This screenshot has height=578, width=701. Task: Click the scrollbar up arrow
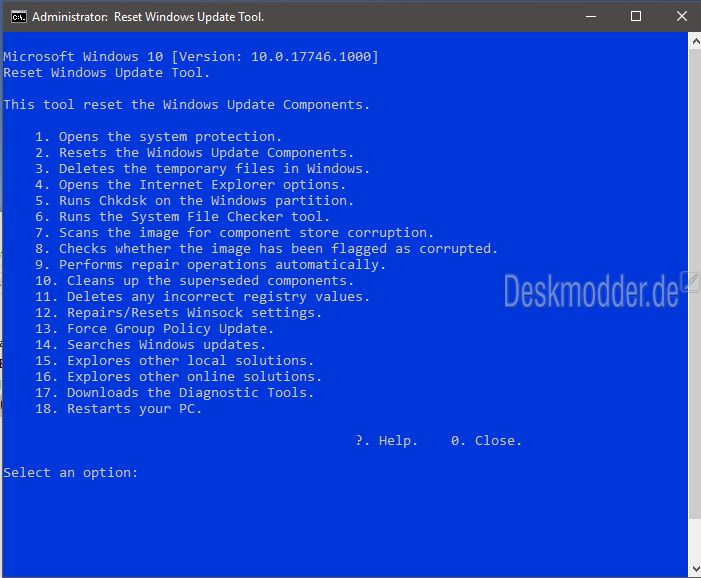[x=695, y=42]
